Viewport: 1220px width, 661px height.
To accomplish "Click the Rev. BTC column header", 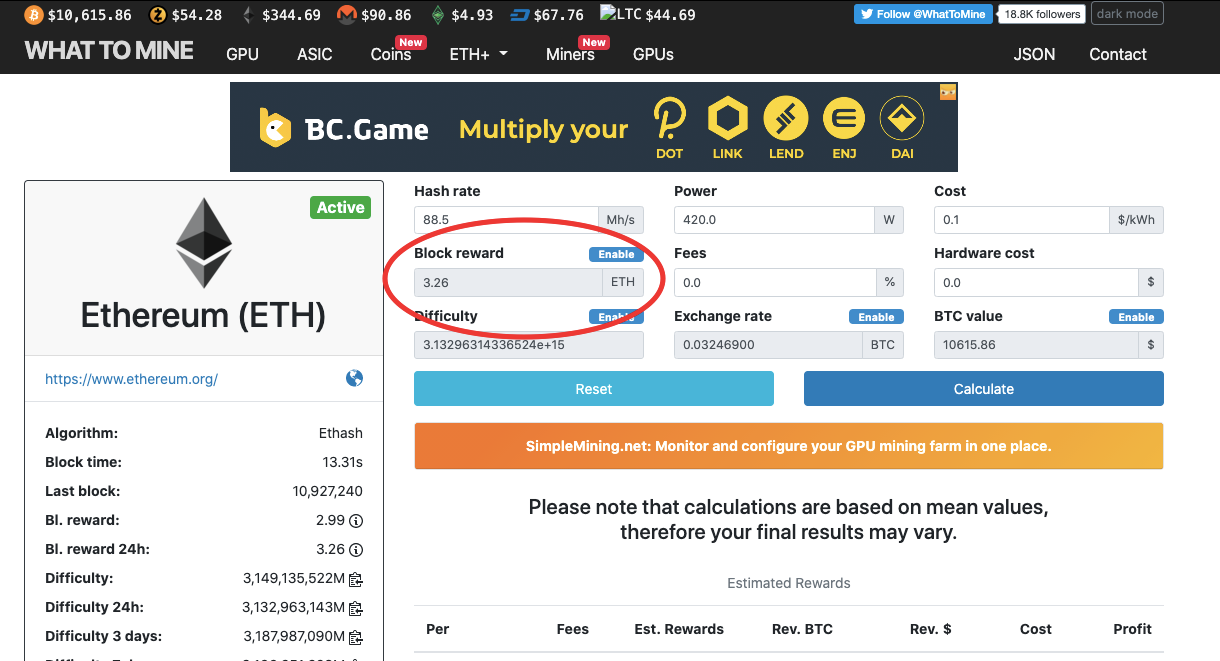I will [802, 629].
